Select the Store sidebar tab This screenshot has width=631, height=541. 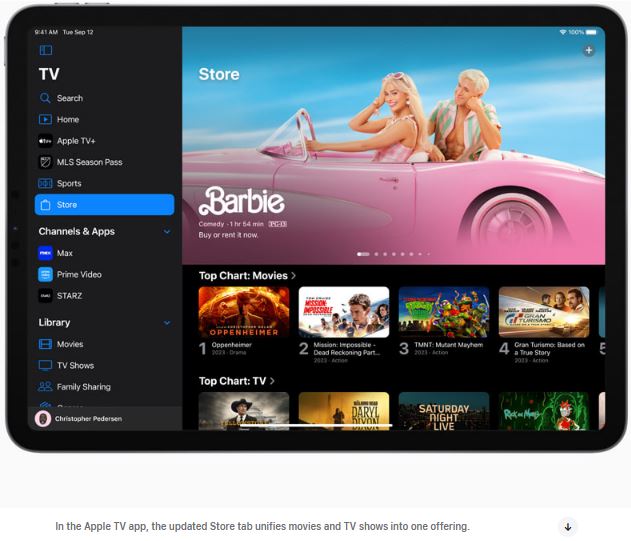(105, 204)
